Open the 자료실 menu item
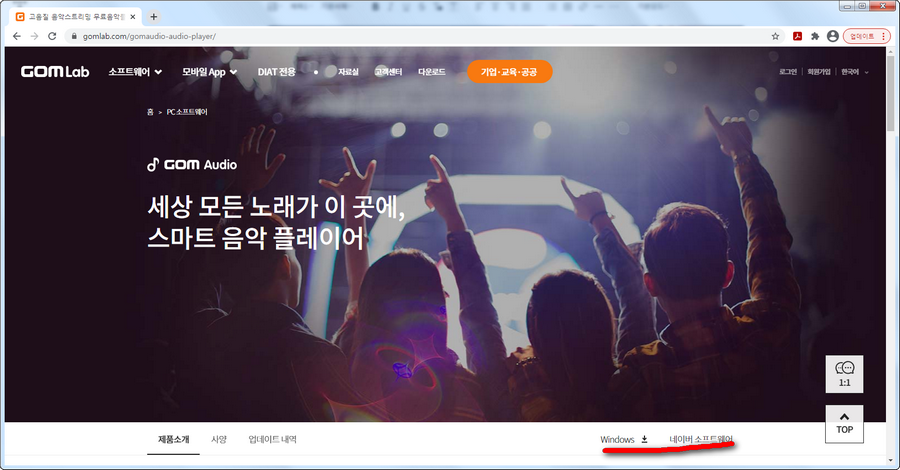This screenshot has width=900, height=470. 348,72
